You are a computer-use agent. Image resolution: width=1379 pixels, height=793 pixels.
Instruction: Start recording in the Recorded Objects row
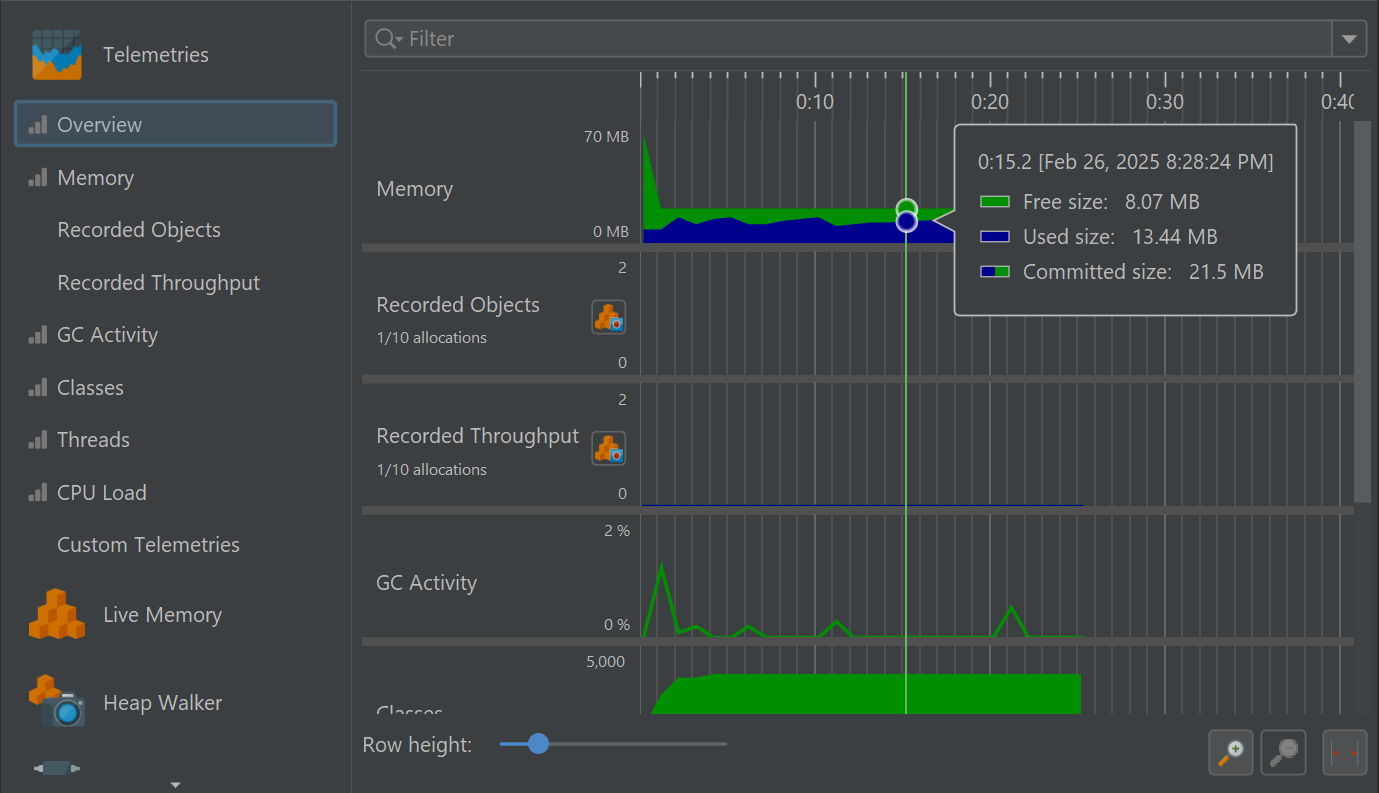click(x=608, y=317)
